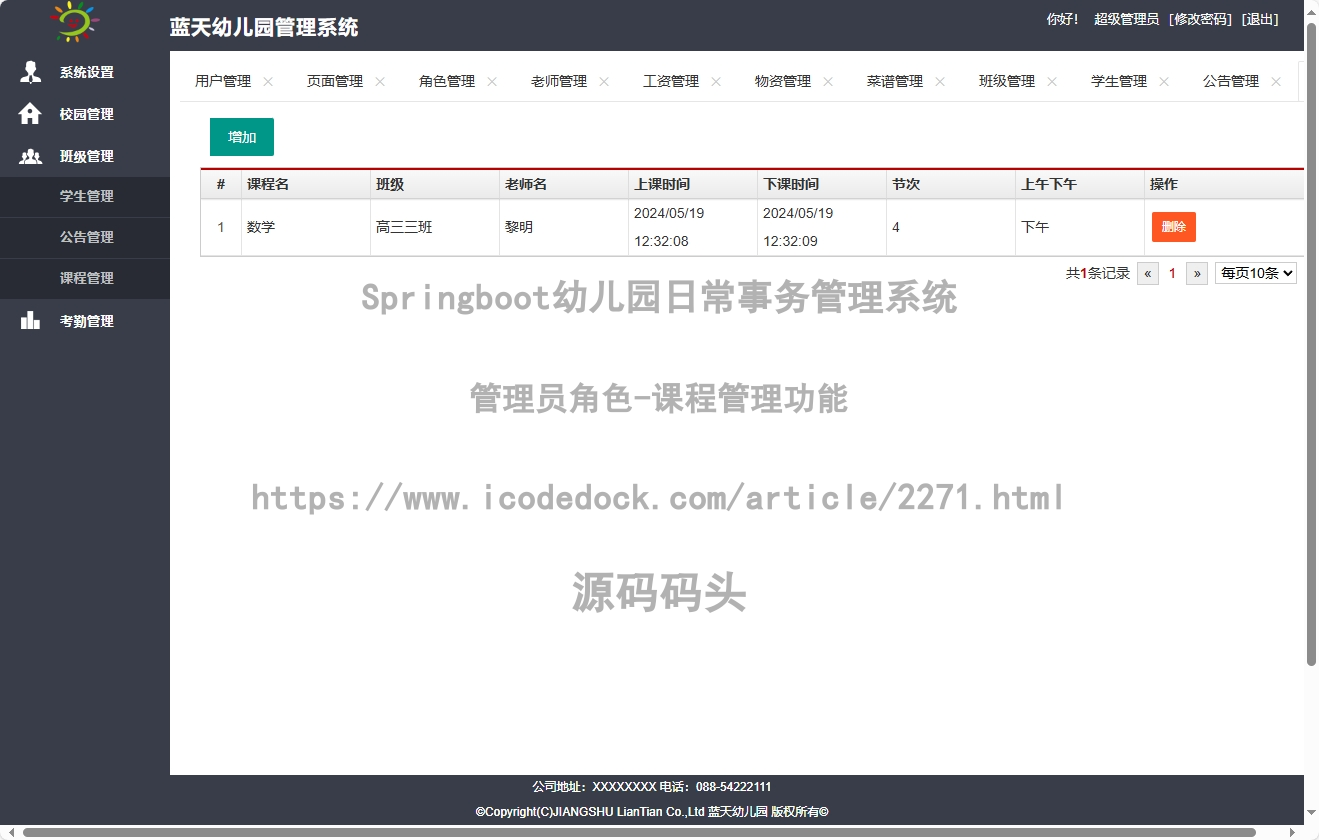Delete the 数学 course row
The height and width of the screenshot is (840, 1319).
tap(1174, 227)
